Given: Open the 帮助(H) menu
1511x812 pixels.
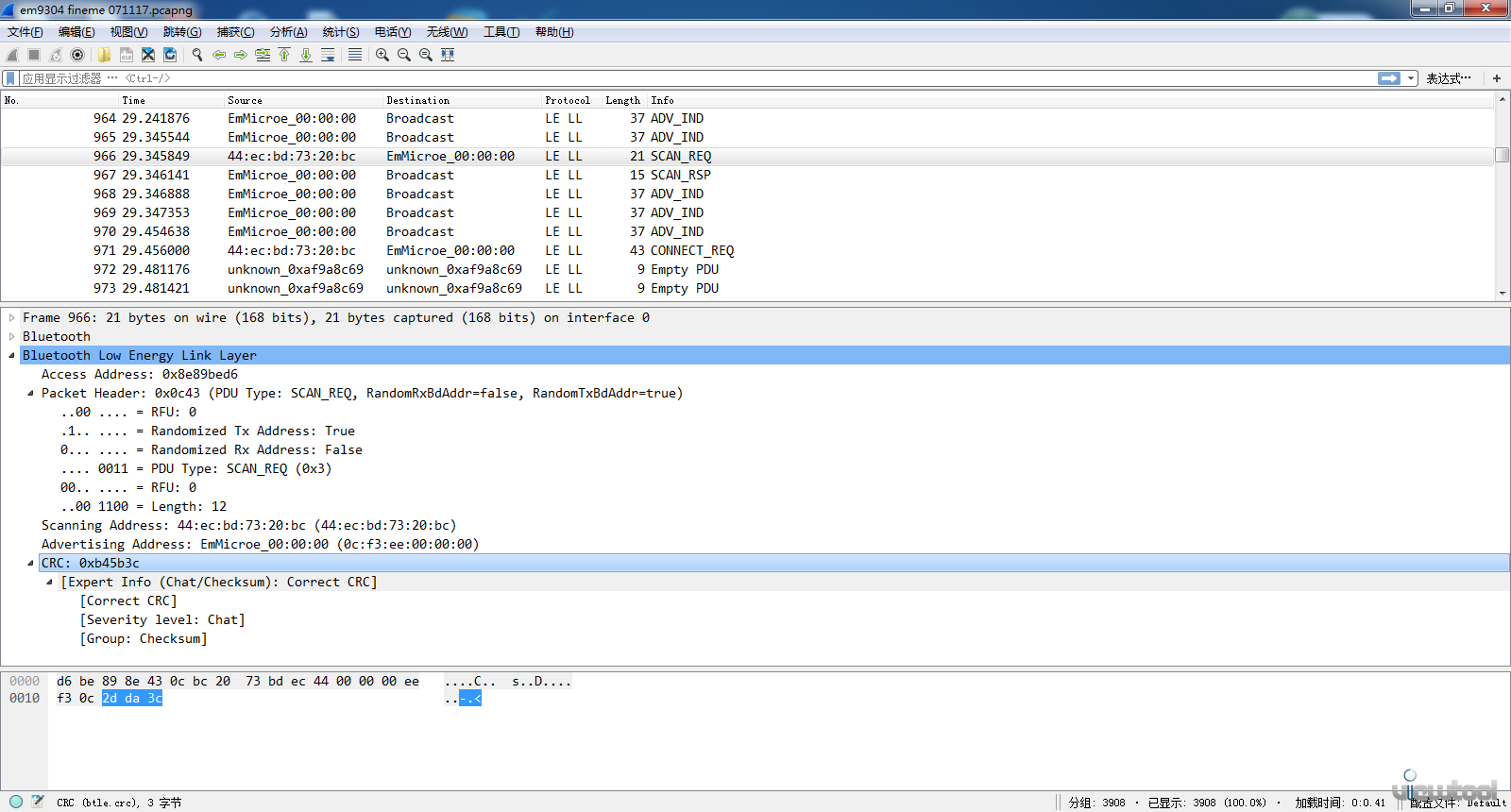Looking at the screenshot, I should [554, 32].
